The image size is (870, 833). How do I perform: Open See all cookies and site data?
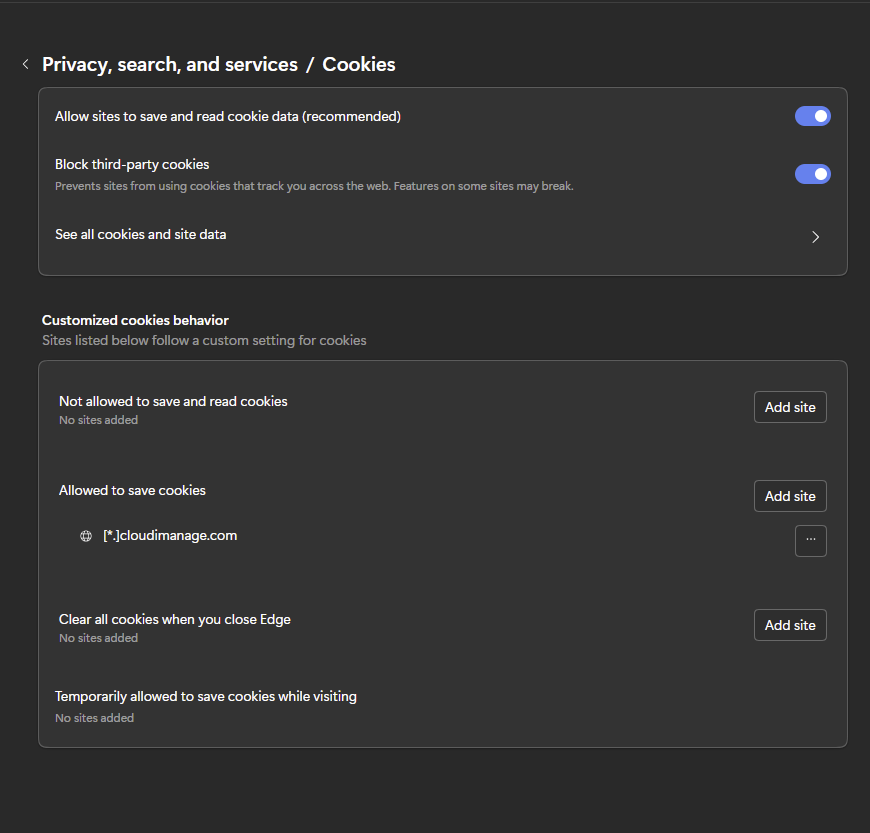(442, 235)
